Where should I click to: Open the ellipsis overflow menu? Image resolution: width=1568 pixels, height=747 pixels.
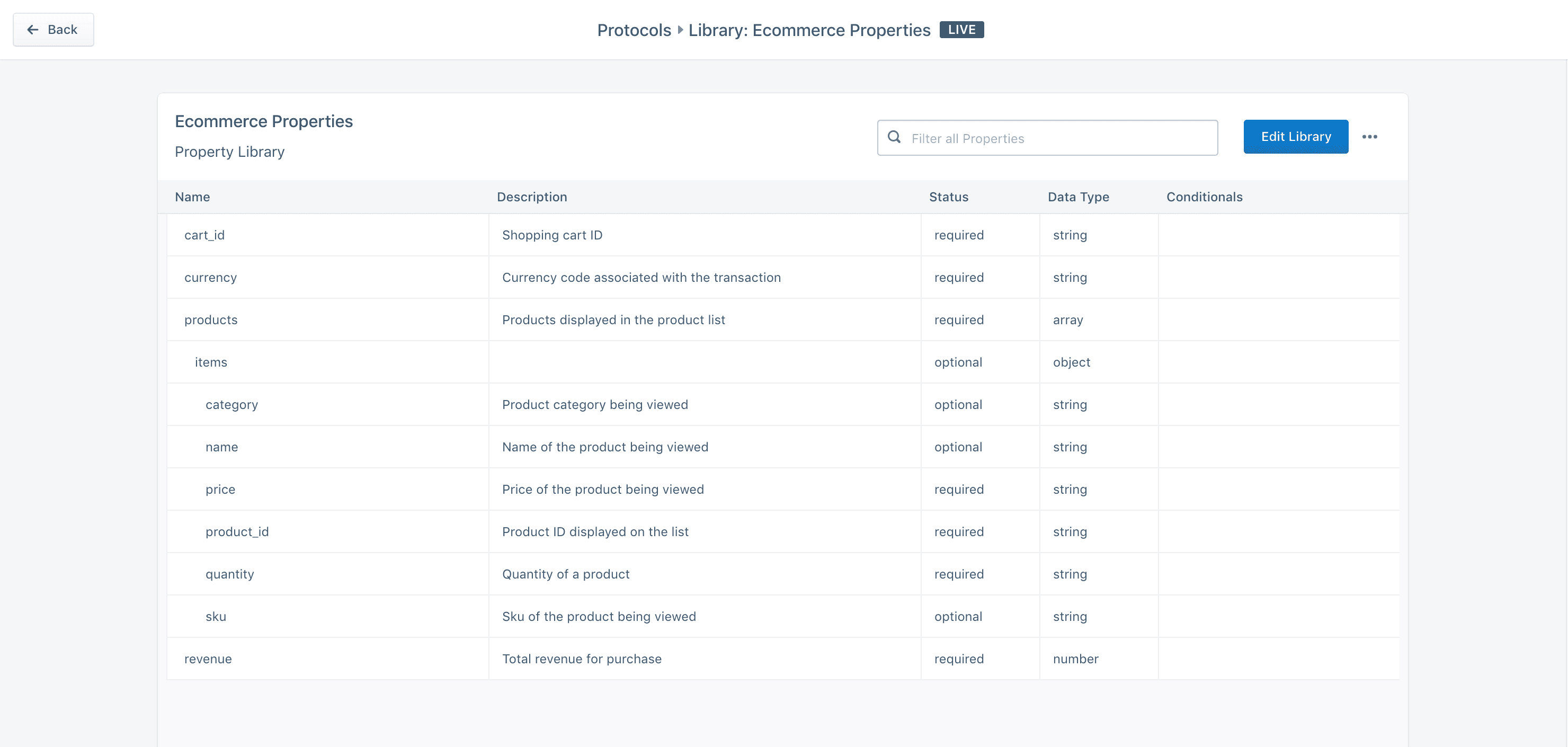1370,136
